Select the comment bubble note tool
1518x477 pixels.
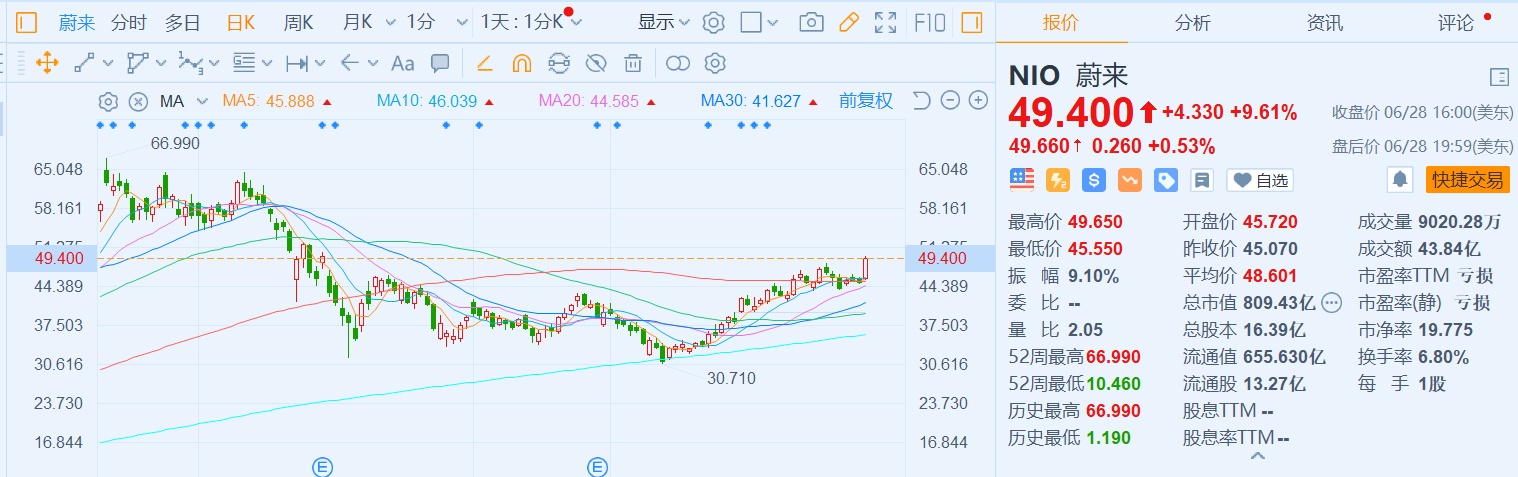[x=440, y=63]
